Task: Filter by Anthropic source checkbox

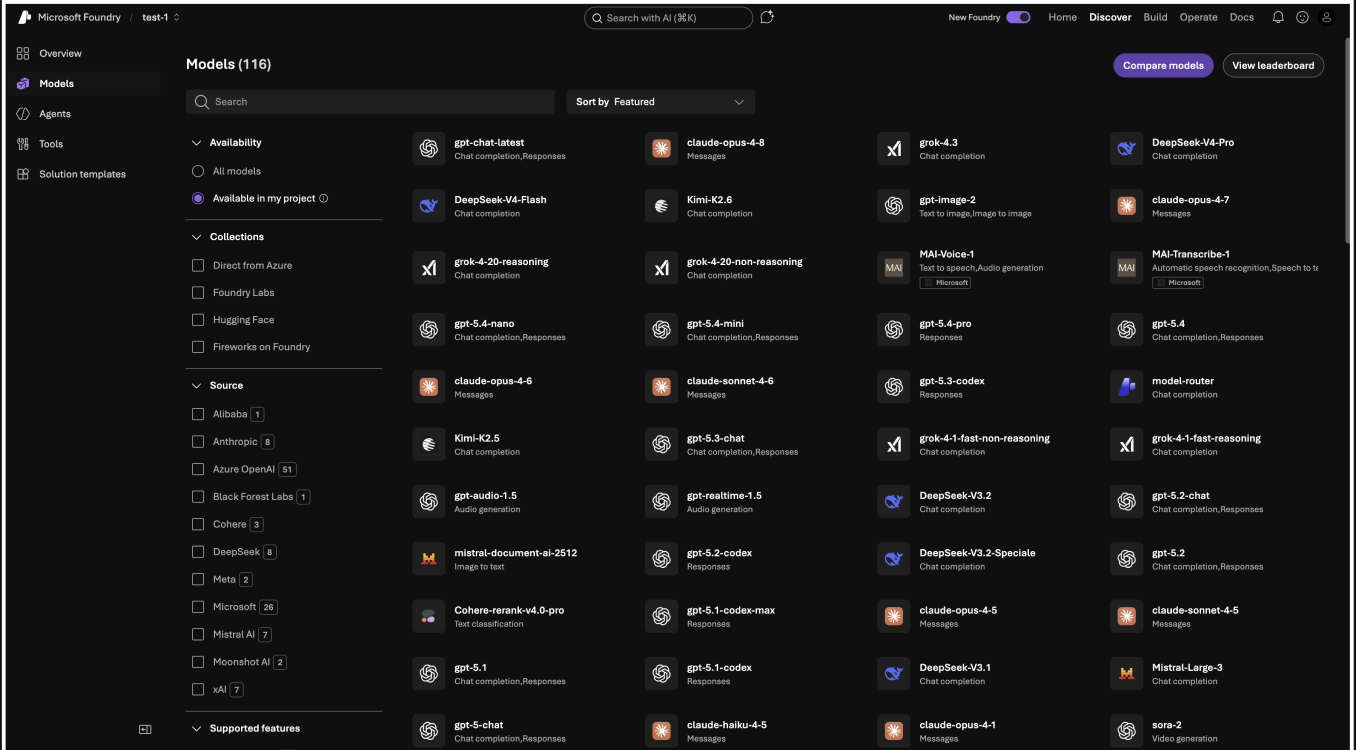Action: [198, 441]
